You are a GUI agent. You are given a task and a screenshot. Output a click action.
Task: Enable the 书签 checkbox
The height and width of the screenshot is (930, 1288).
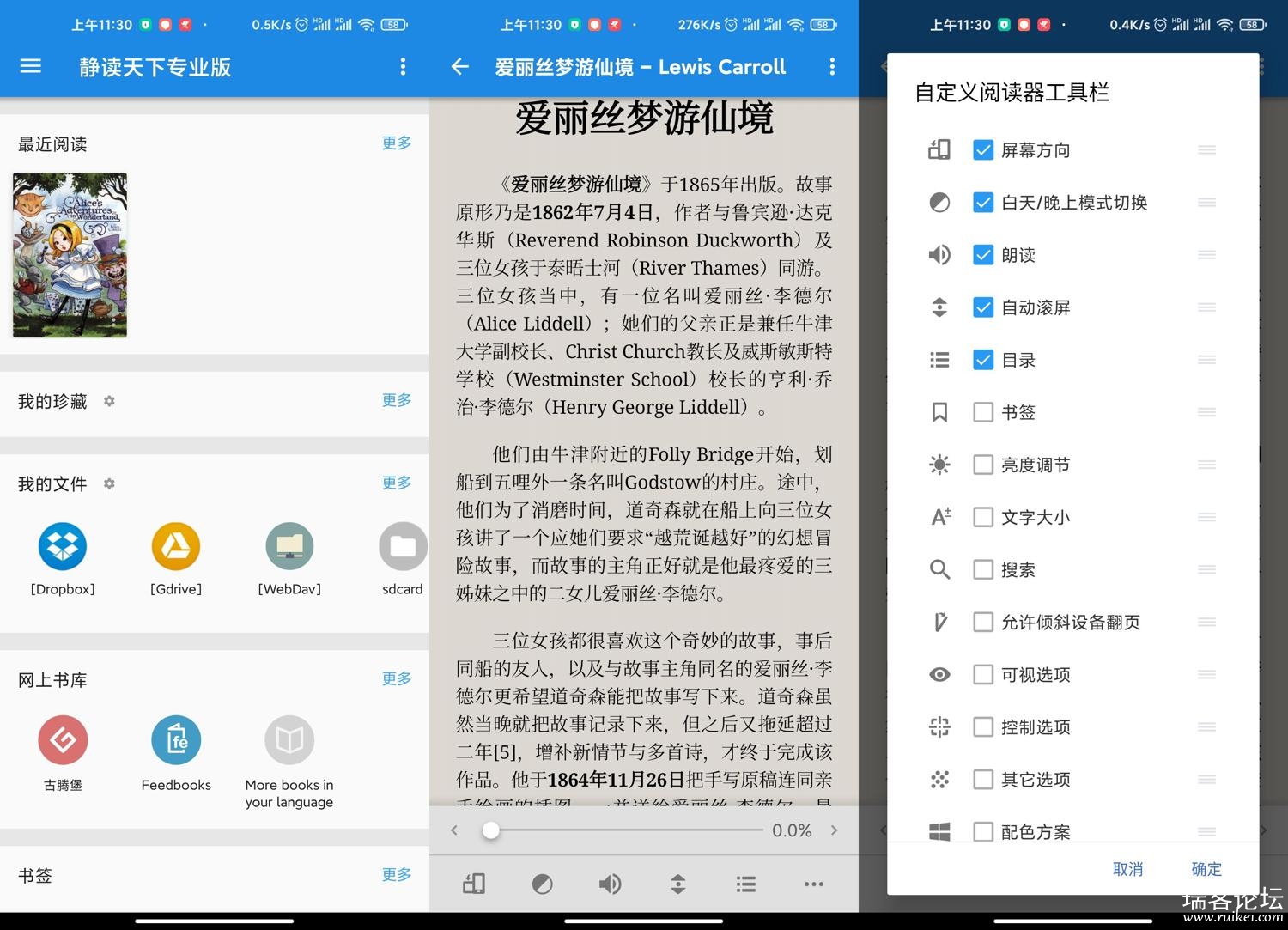pyautogui.click(x=983, y=412)
